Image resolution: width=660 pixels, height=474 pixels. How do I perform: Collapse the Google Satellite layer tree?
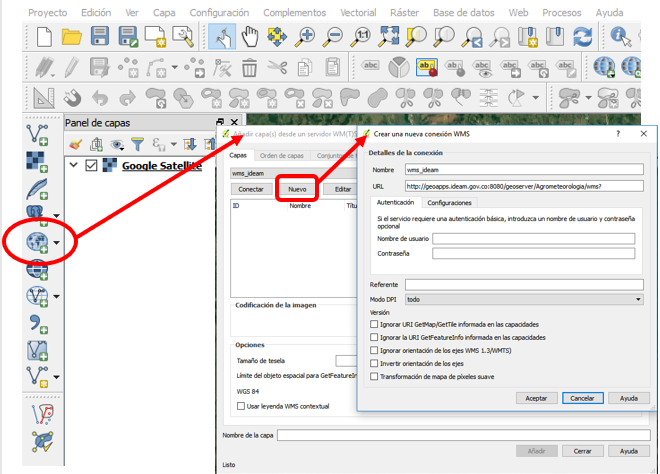(x=74, y=165)
